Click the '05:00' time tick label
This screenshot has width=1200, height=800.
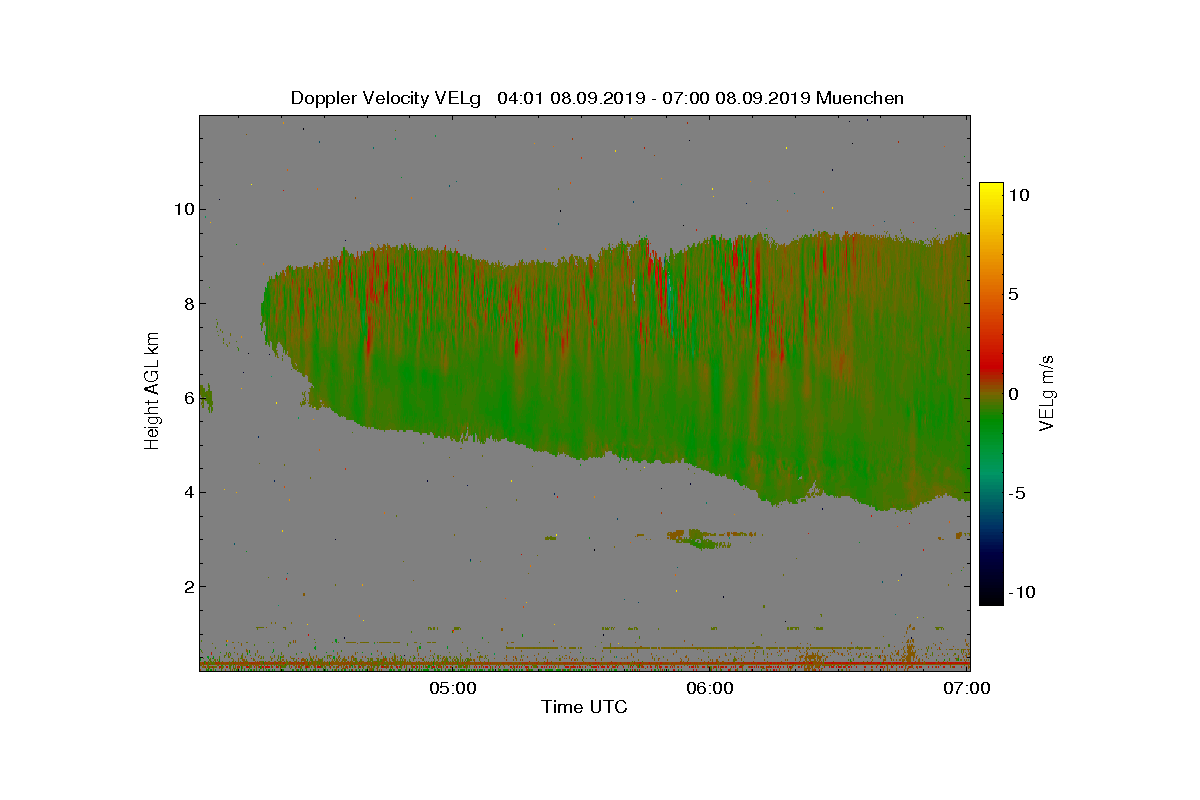tap(452, 688)
